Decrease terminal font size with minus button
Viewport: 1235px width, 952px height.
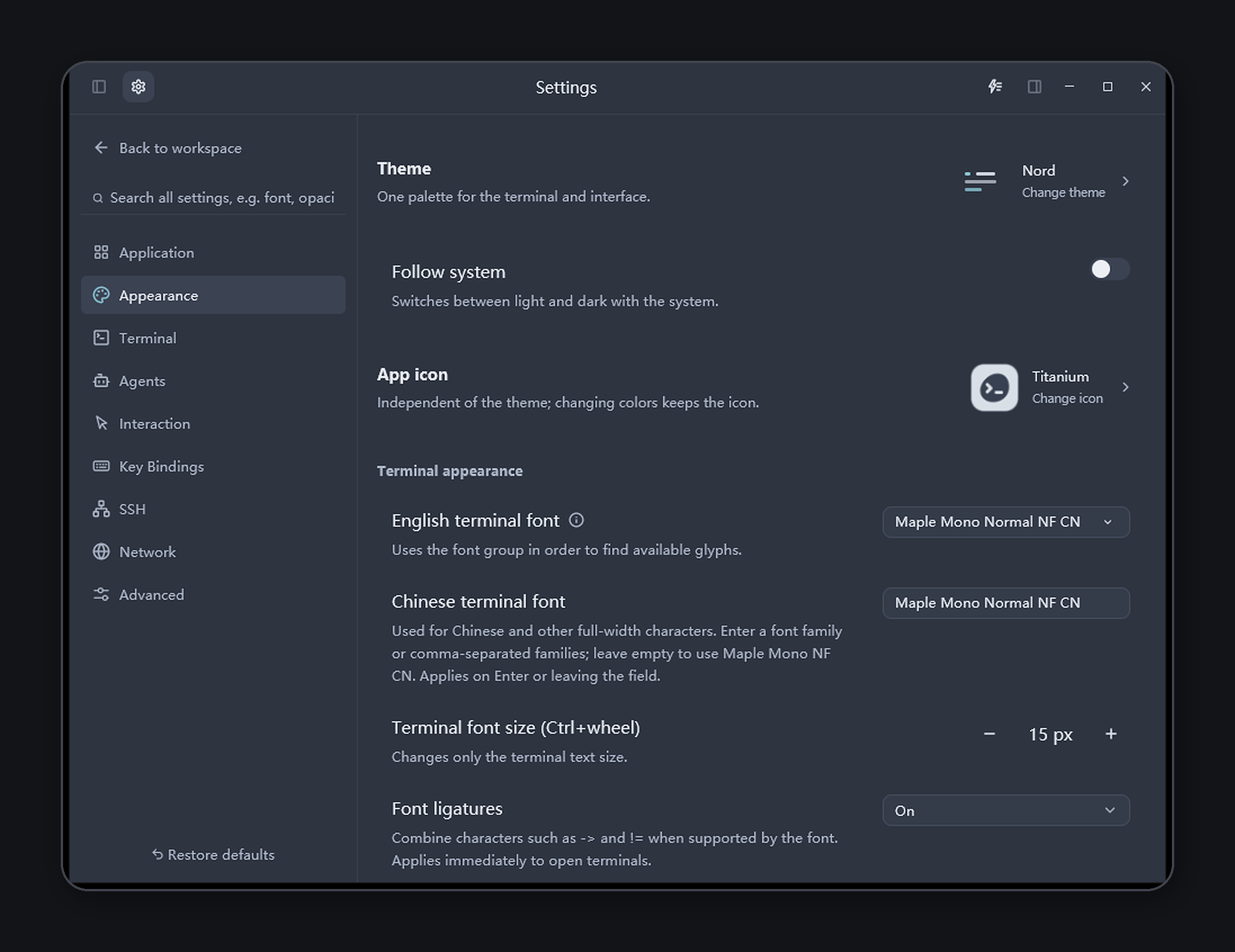pyautogui.click(x=989, y=734)
